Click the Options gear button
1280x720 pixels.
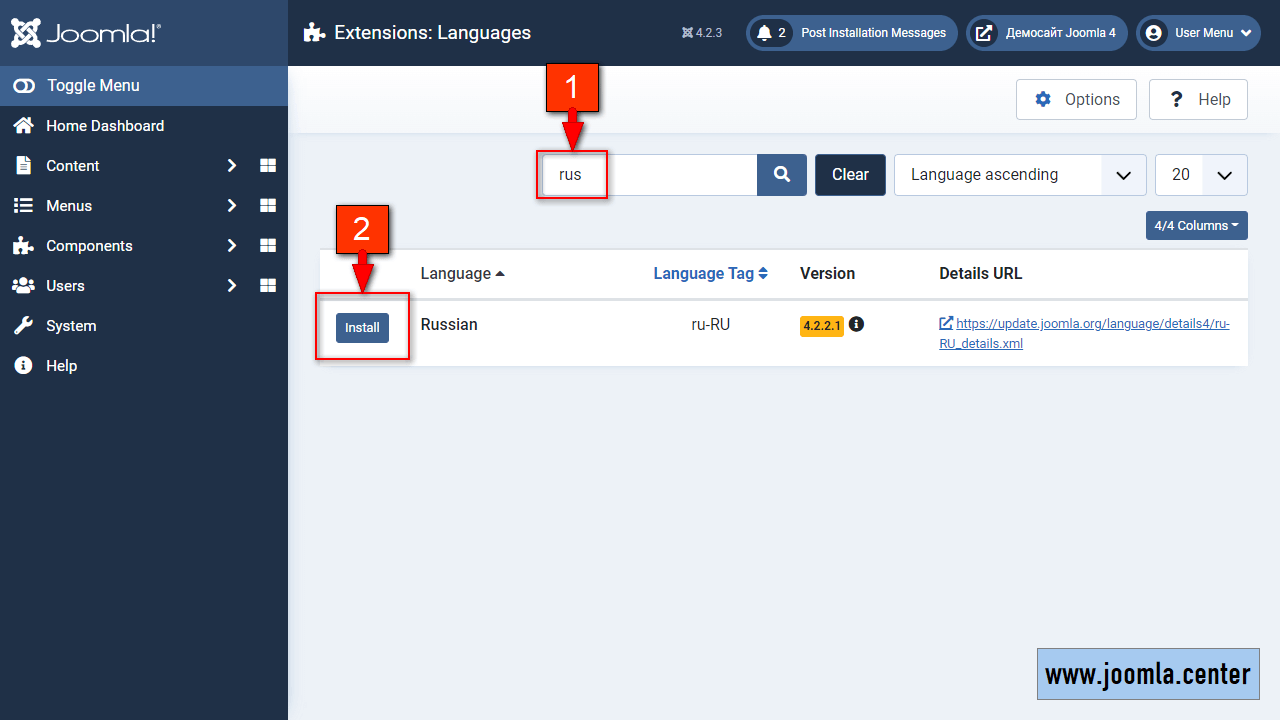(1076, 100)
